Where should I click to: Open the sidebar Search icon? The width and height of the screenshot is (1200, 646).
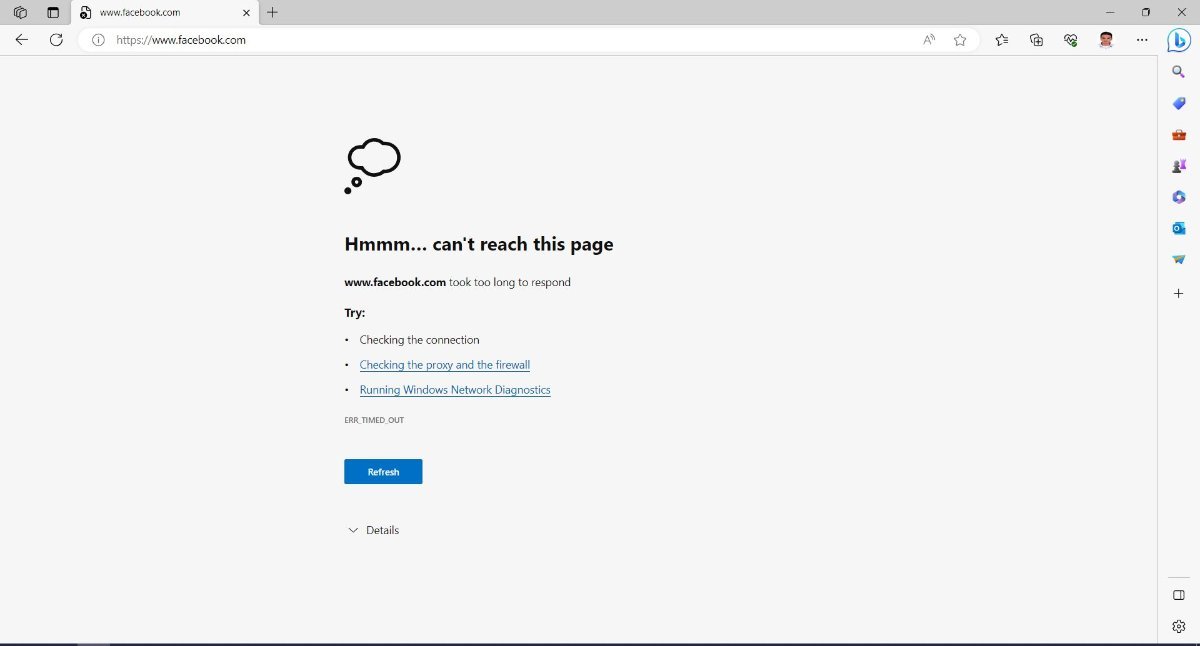1178,72
